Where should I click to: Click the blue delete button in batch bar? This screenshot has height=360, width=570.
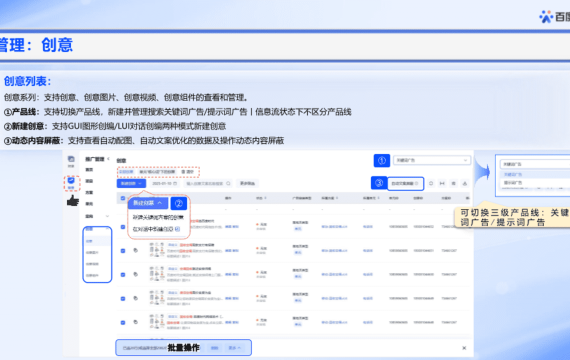tap(214, 348)
